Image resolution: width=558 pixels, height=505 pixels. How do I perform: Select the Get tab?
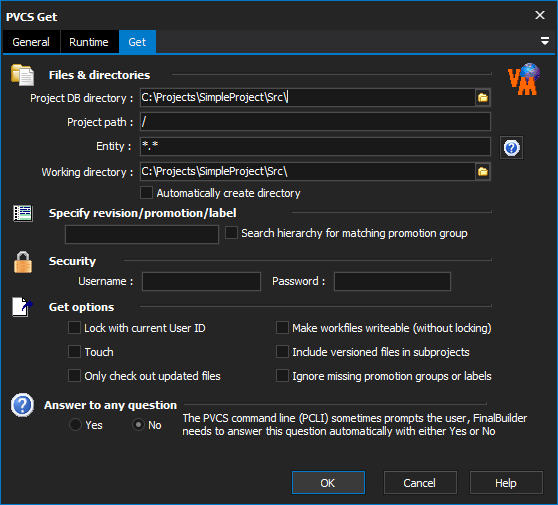pyautogui.click(x=137, y=42)
